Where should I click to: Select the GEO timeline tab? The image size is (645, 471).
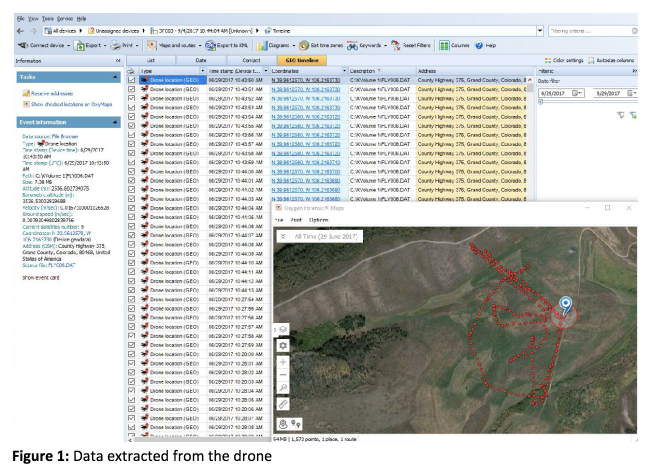point(302,60)
